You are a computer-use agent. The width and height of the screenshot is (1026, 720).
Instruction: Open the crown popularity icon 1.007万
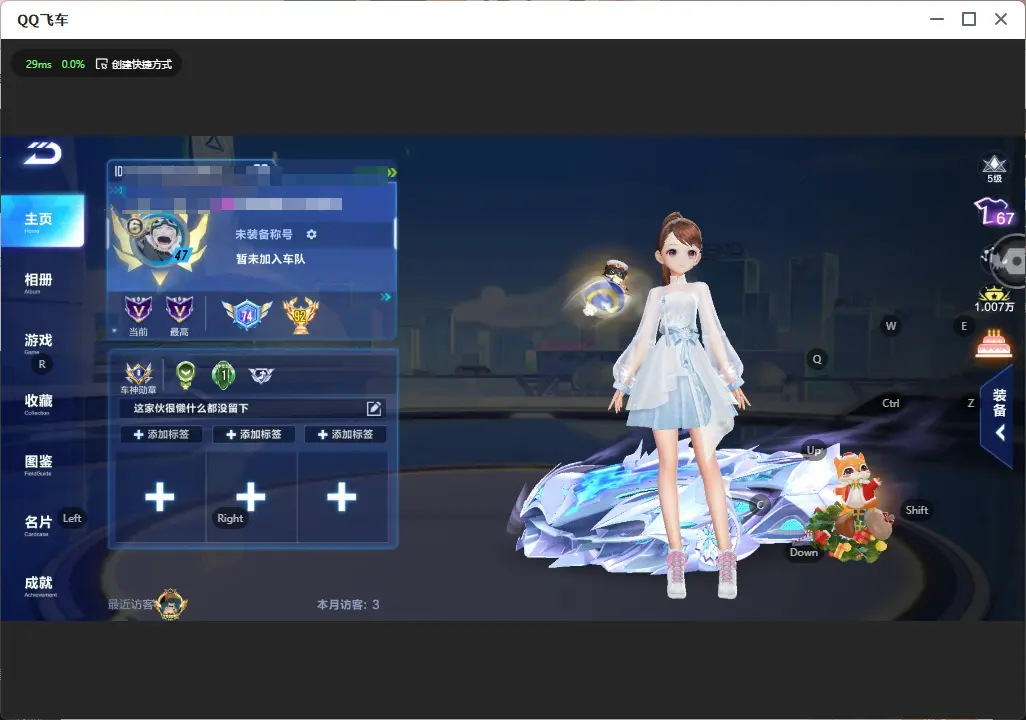coord(994,300)
